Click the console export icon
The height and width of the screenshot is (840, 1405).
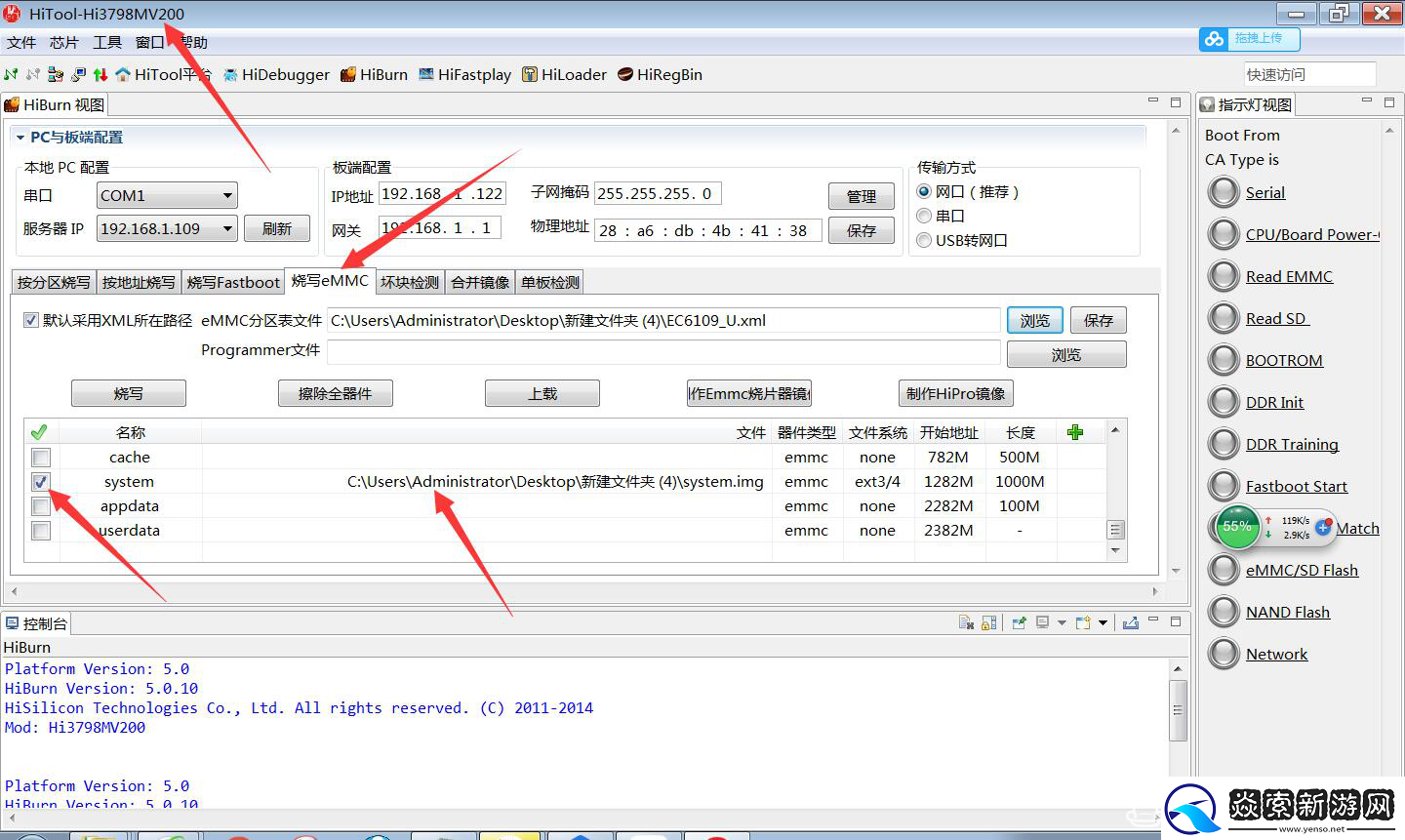[x=1131, y=622]
